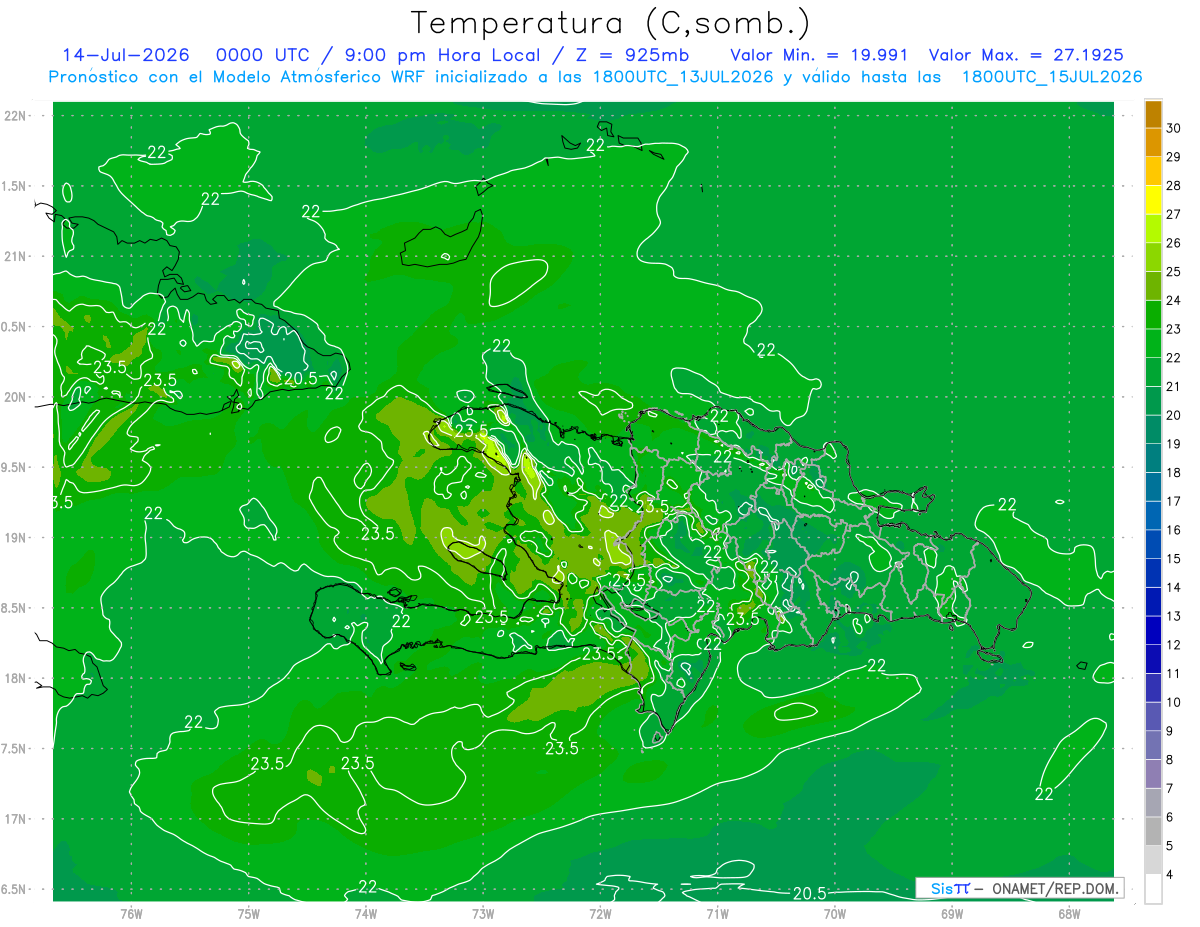Click the "20N" latitude axis label
The image size is (1200, 927).
coord(16,397)
